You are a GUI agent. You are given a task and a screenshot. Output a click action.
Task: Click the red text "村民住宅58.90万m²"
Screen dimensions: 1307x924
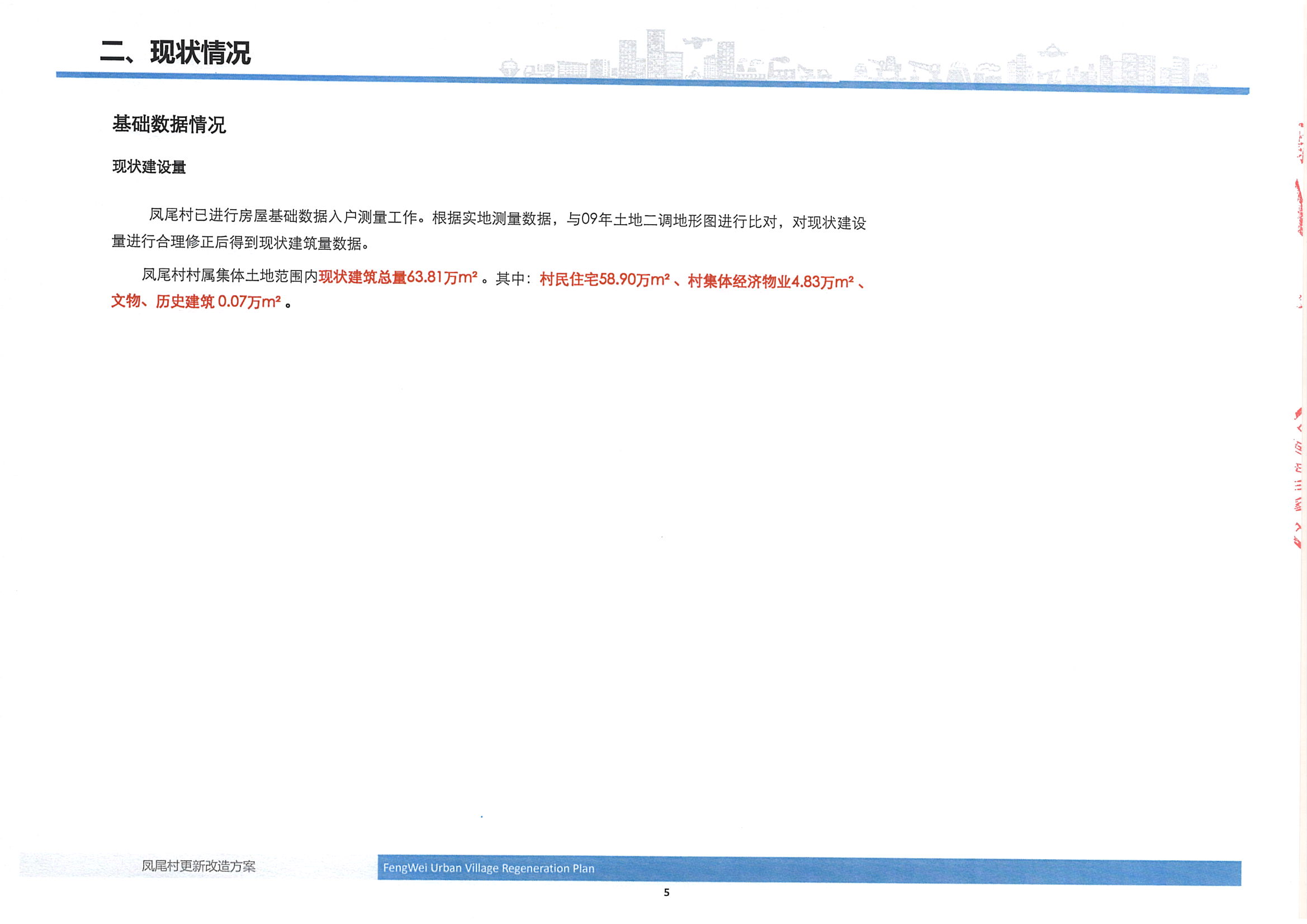pos(604,279)
